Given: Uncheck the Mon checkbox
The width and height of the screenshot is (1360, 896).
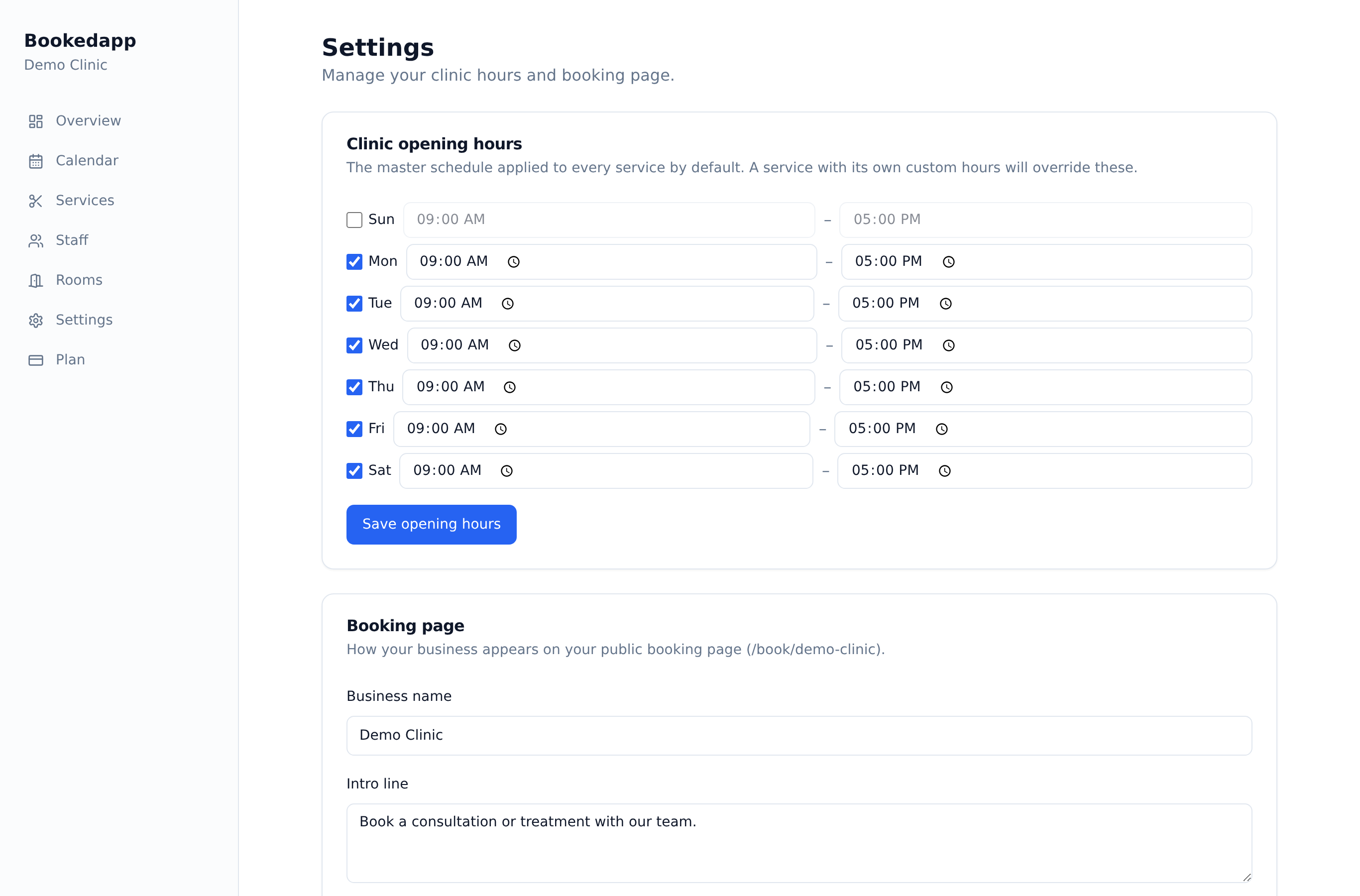Looking at the screenshot, I should (x=354, y=262).
